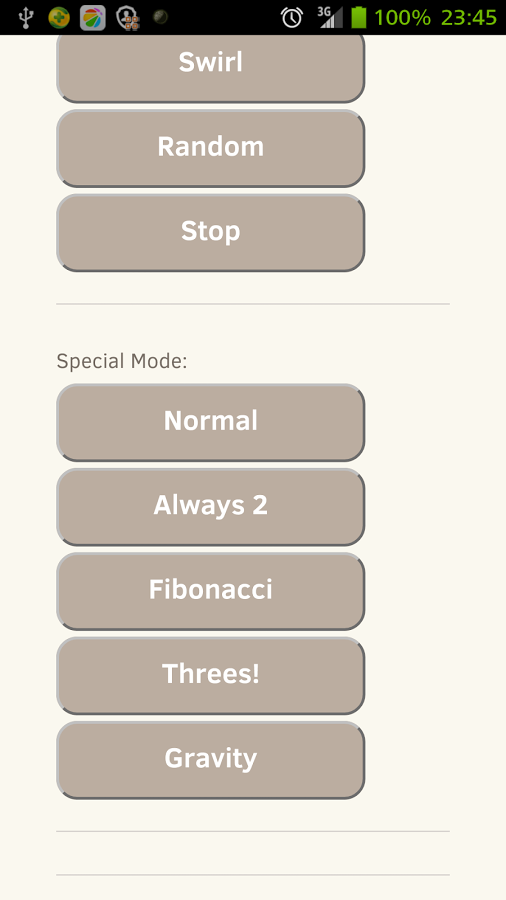Viewport: 506px width, 900px height.
Task: Tap the green battery icon
Action: (x=359, y=17)
